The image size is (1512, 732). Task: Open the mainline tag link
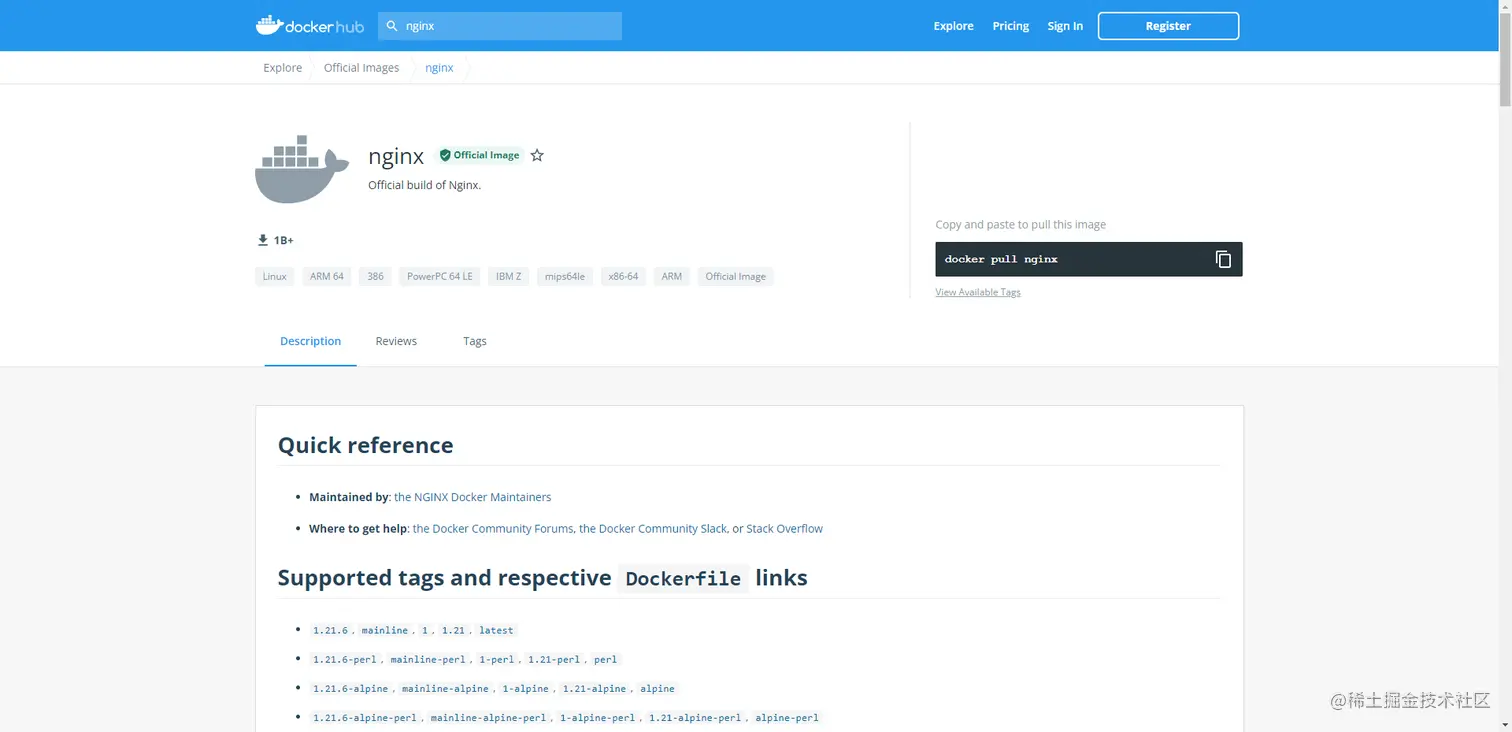click(x=385, y=630)
